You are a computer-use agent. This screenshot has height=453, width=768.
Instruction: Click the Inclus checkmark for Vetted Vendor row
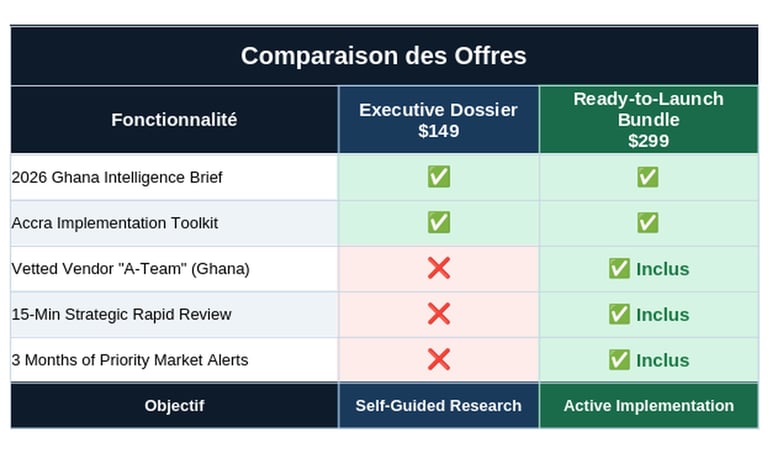[x=619, y=268]
